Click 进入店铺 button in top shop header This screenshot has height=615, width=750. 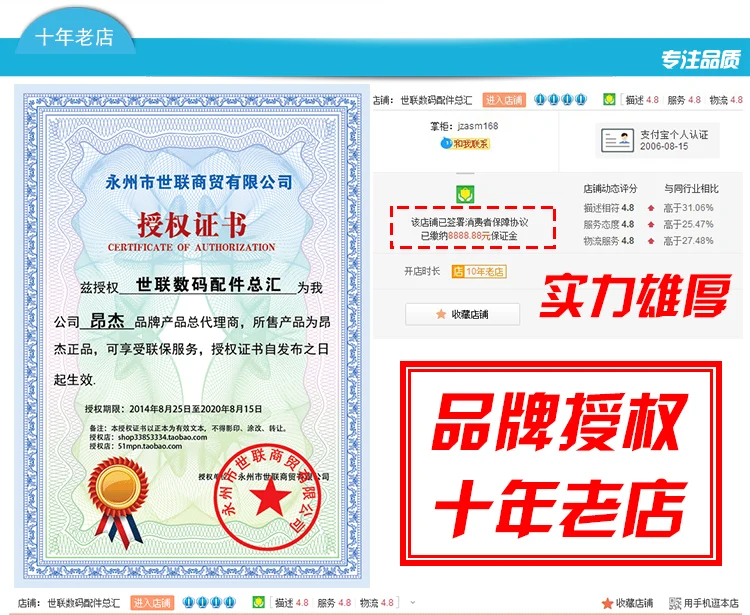click(x=504, y=100)
